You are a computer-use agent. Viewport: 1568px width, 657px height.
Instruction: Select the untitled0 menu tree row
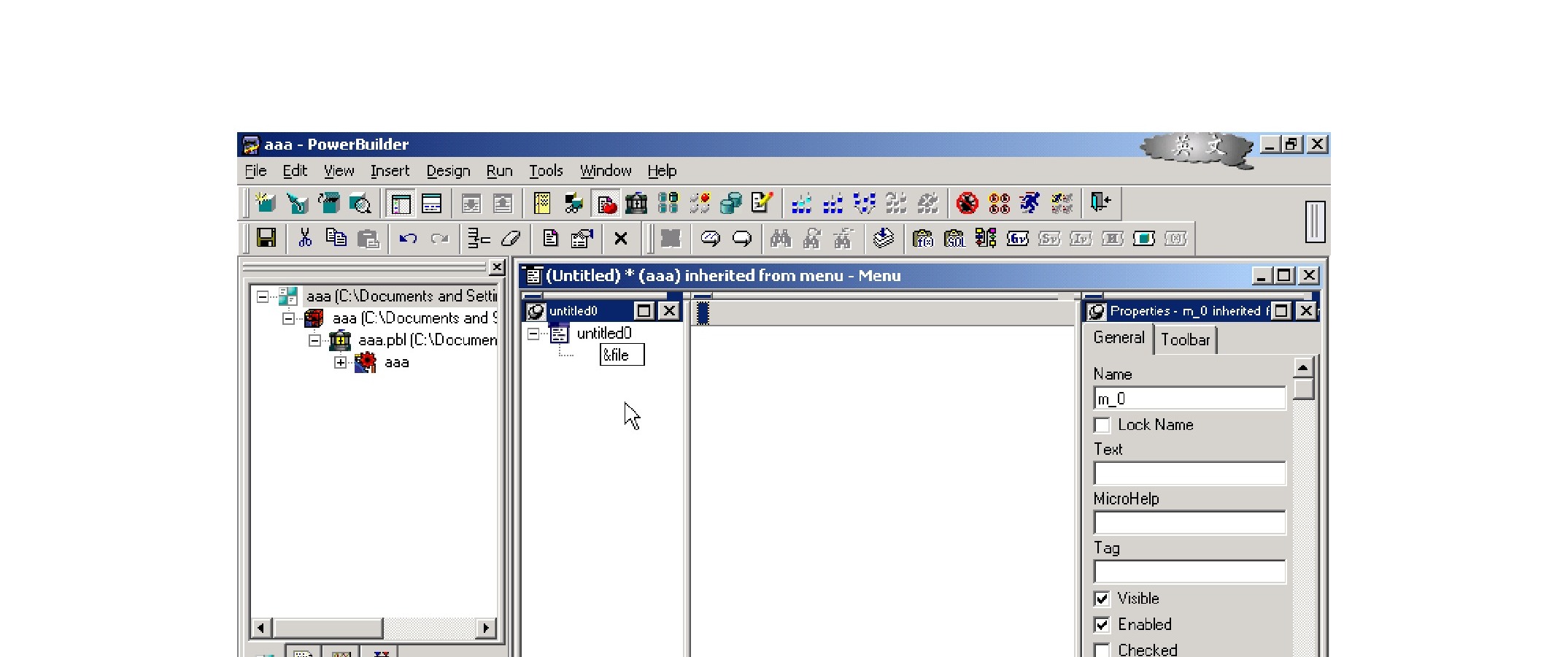point(591,334)
